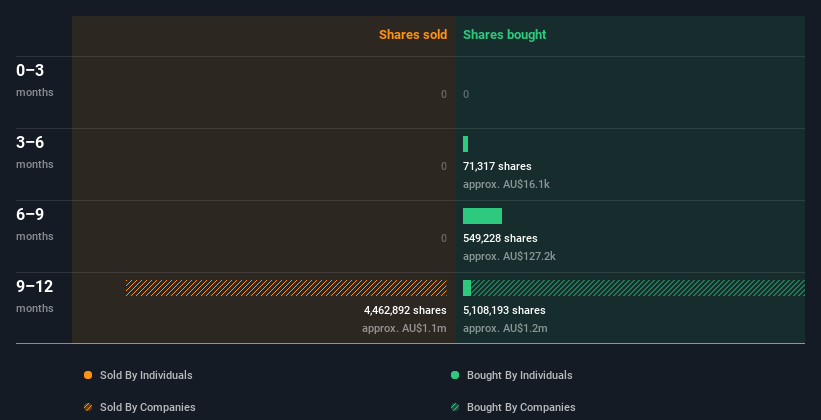Select the Shares sold column header
This screenshot has height=420, width=821.
(x=413, y=35)
